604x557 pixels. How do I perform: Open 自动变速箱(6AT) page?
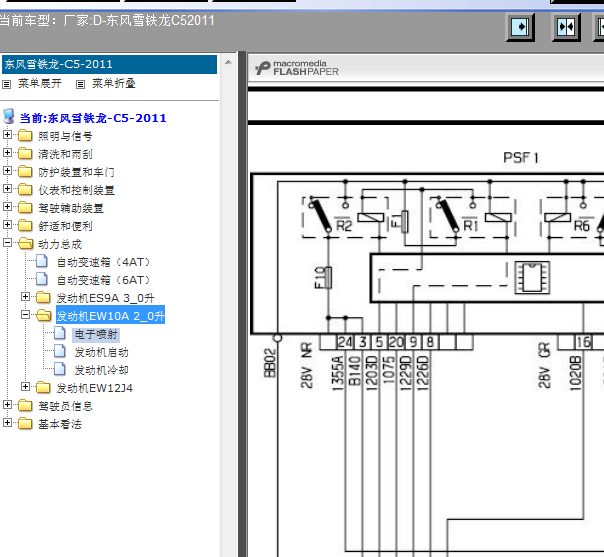click(103, 280)
